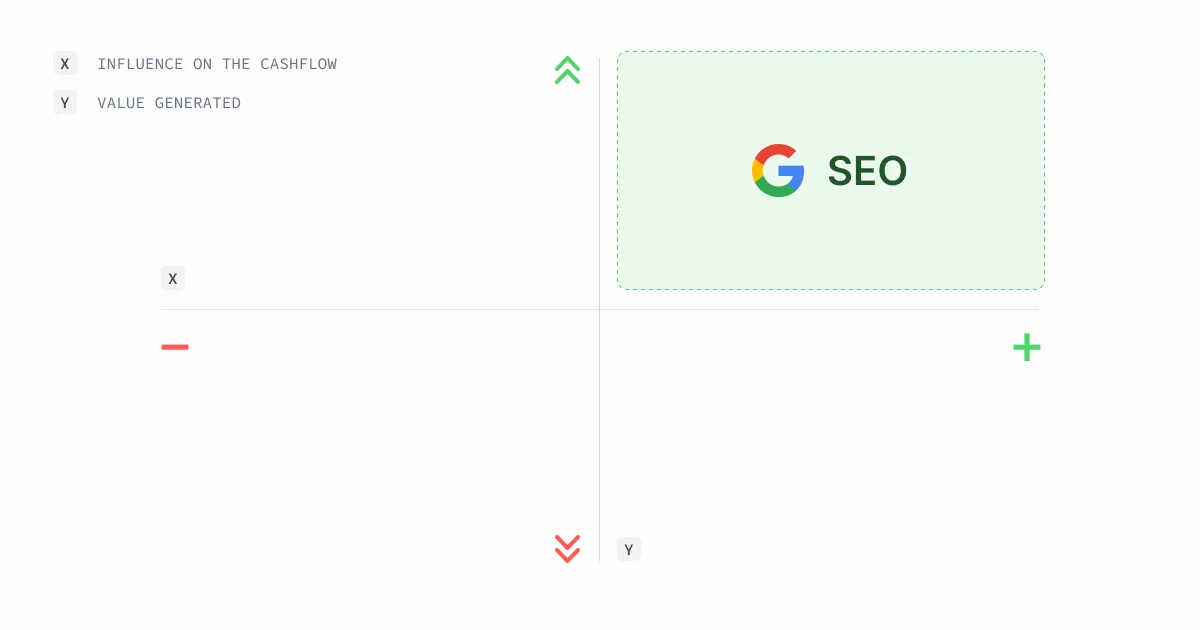Click the empty low-value, positive-cashflow quadrant
The image size is (1200, 630).
pyautogui.click(x=820, y=440)
